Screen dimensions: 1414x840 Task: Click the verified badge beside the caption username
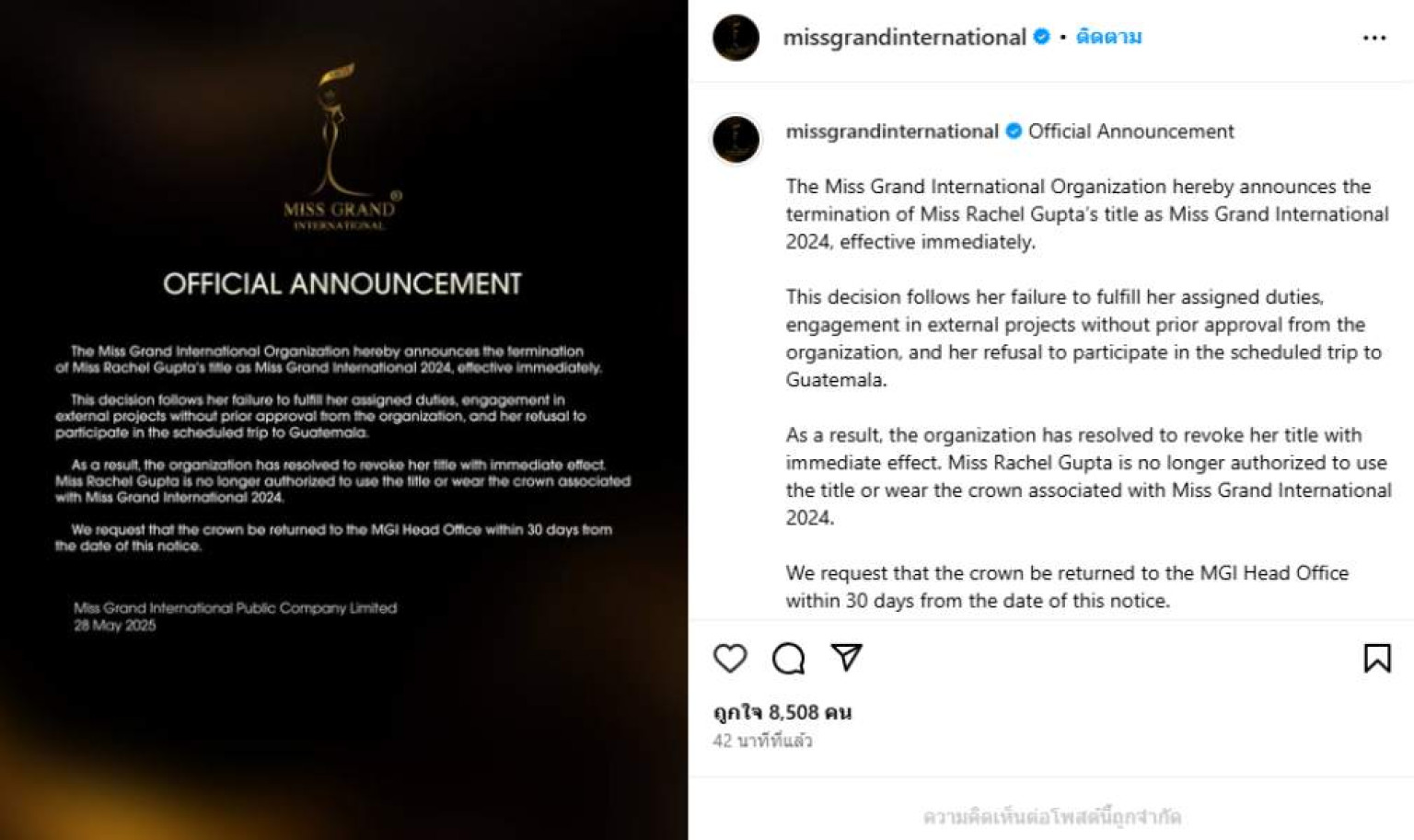[x=1014, y=132]
